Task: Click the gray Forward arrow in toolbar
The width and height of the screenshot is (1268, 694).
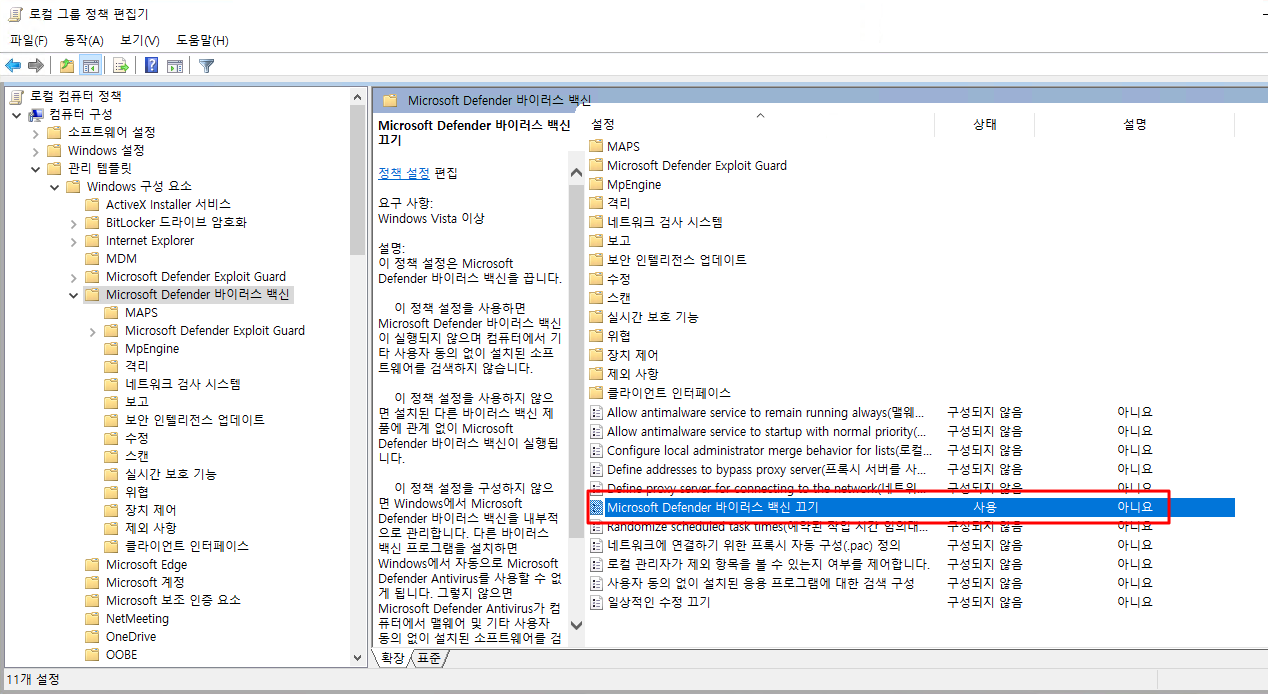Action: click(36, 66)
